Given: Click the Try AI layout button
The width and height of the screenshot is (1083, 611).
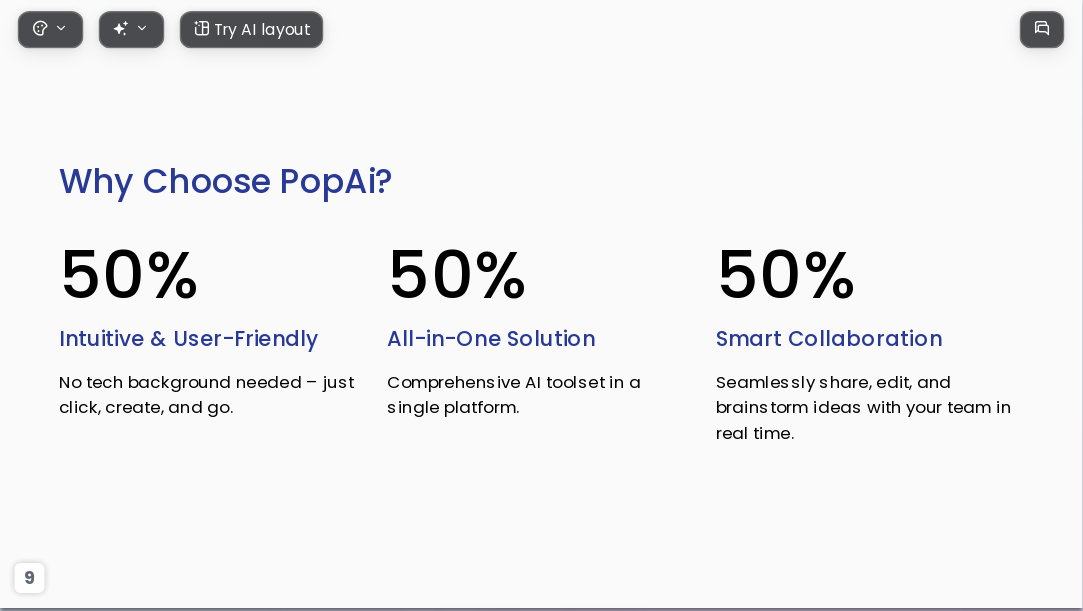Looking at the screenshot, I should 251,30.
